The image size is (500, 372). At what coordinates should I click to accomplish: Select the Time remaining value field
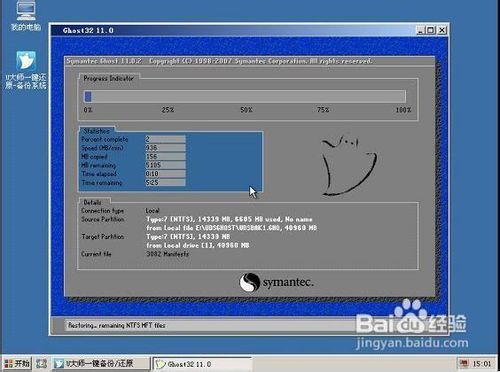[165, 182]
